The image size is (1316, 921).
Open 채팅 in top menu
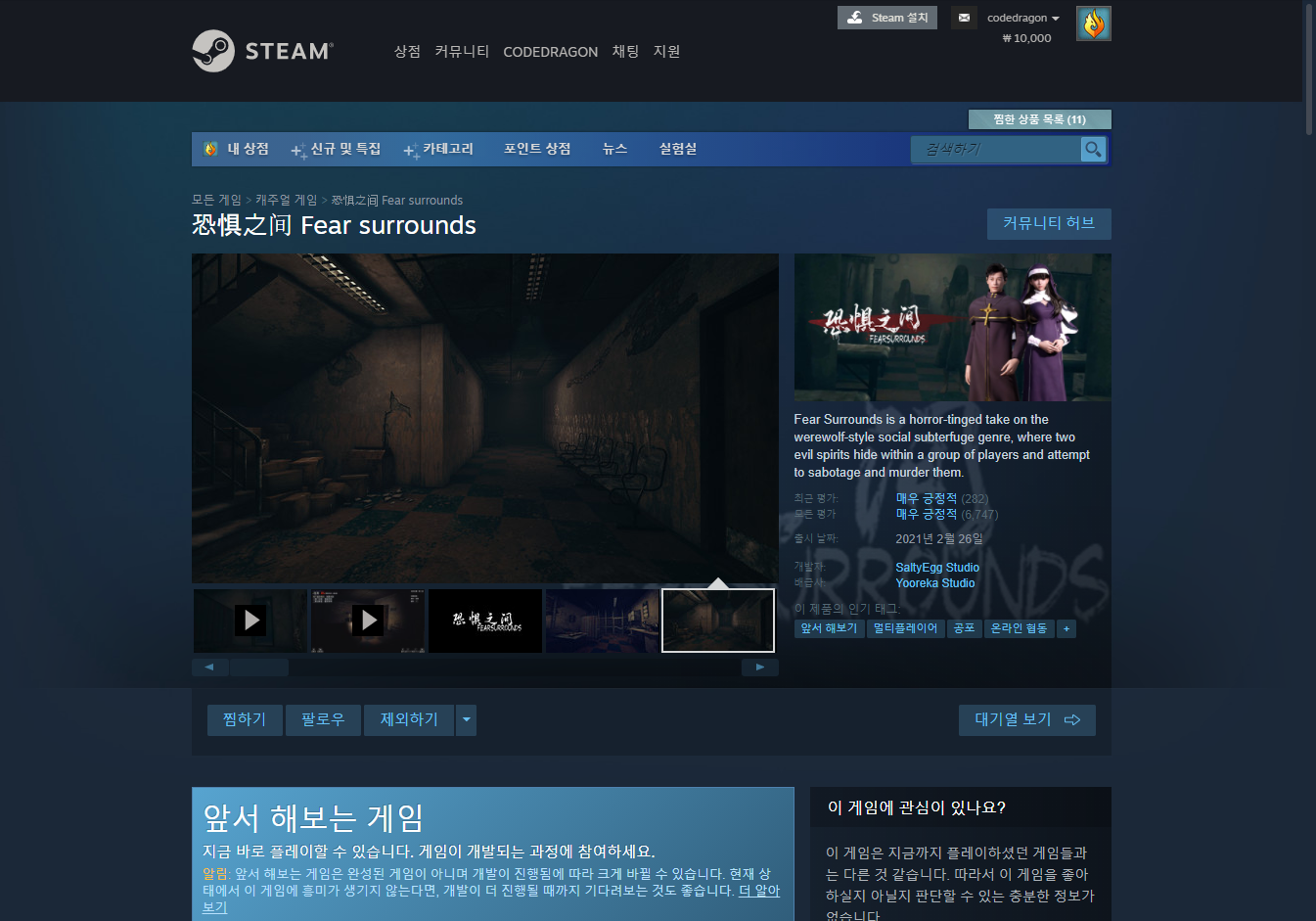click(x=625, y=52)
